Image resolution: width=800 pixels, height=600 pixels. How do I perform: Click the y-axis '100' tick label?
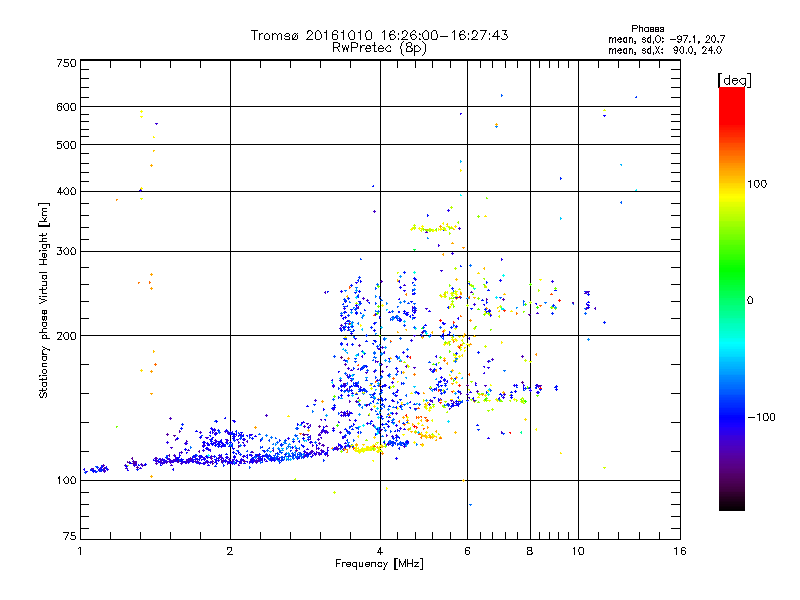66,480
